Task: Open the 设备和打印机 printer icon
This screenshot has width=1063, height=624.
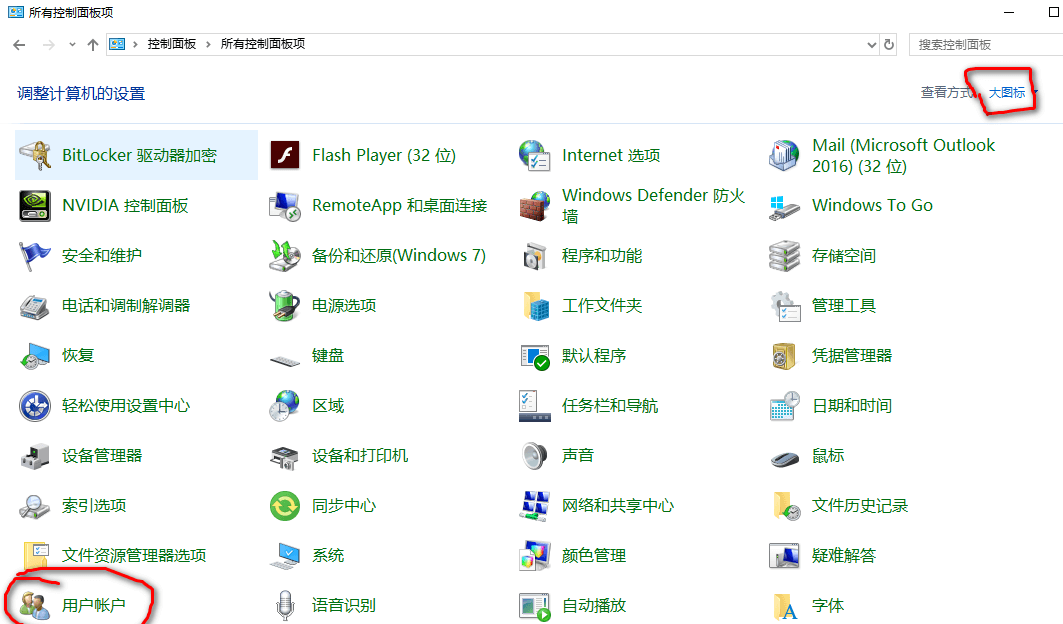Action: 285,456
